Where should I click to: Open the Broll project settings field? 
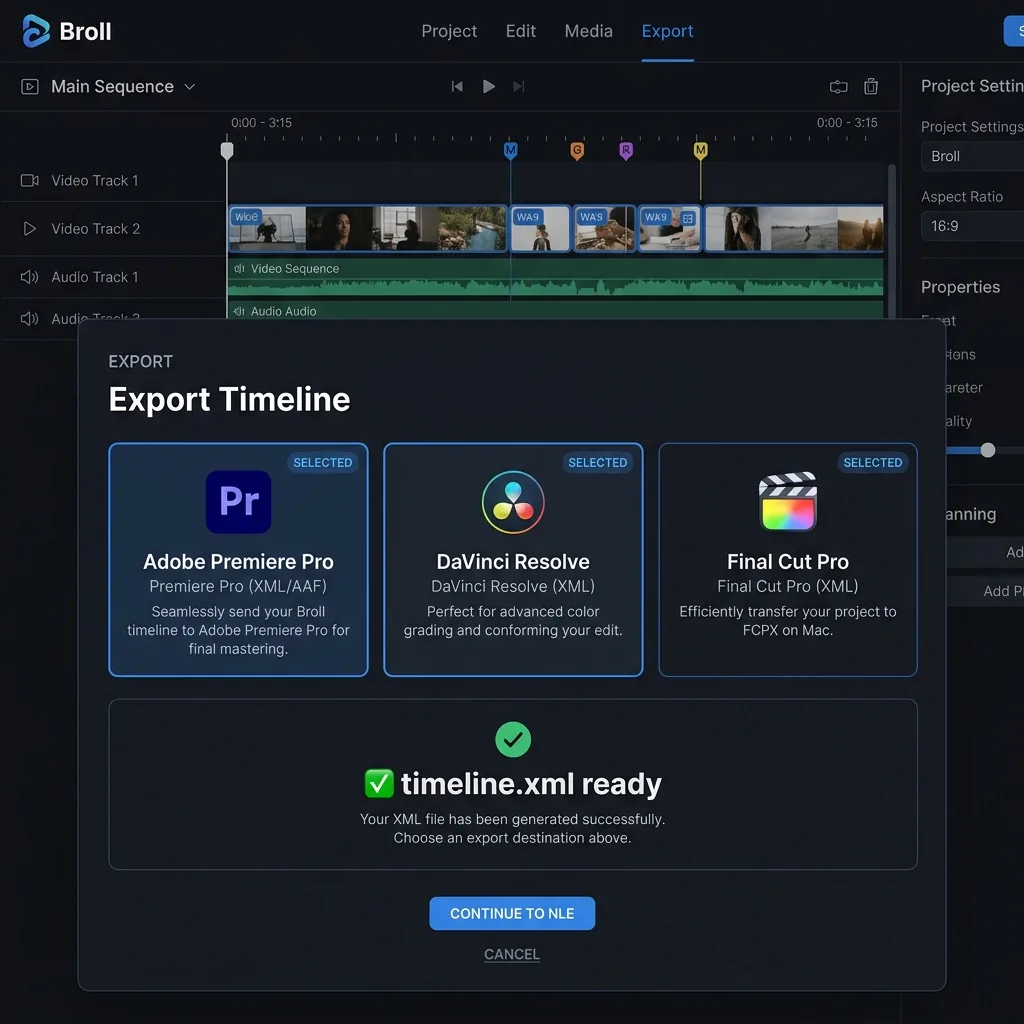tap(972, 156)
